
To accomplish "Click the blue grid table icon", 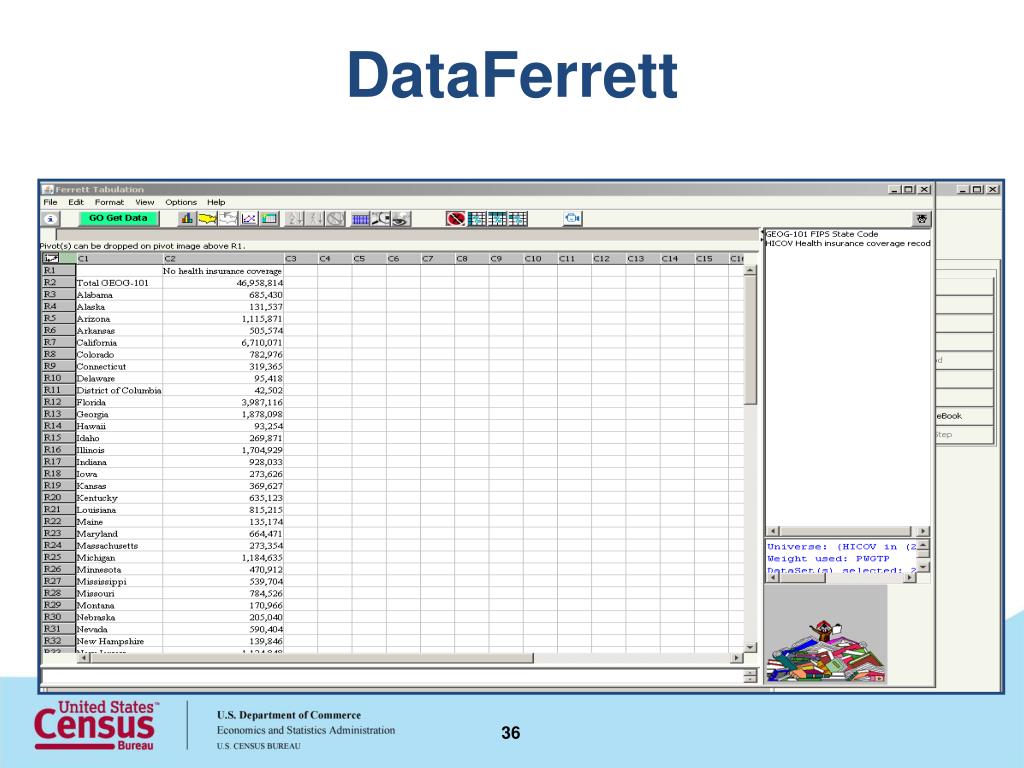I will (360, 219).
